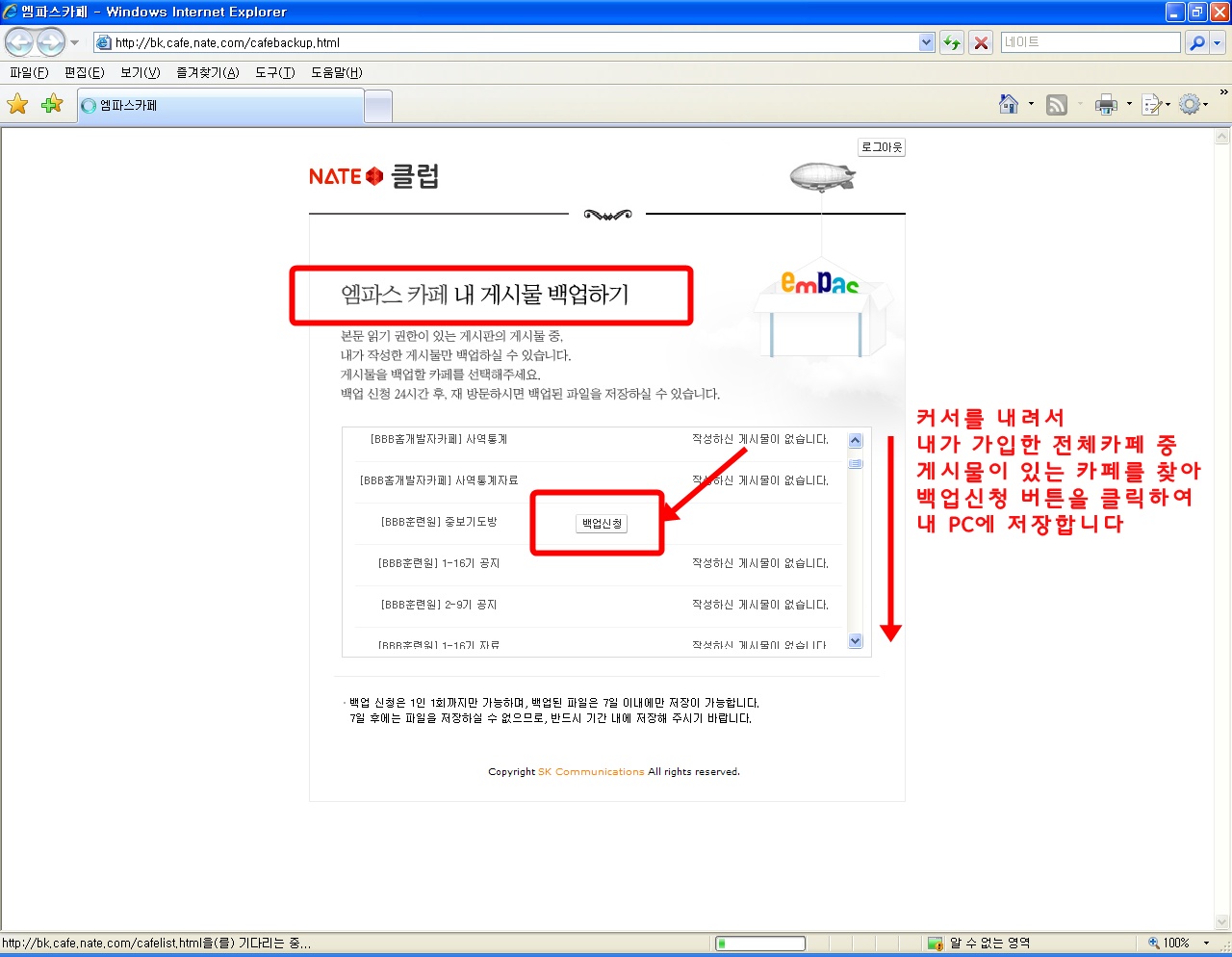Click the page scrollbar up arrow
The height and width of the screenshot is (957, 1232).
click(1222, 137)
